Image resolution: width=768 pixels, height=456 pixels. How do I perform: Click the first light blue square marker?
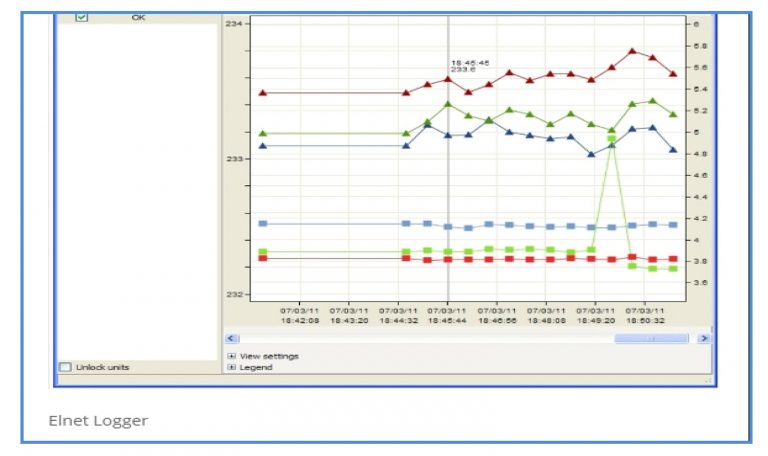(x=263, y=223)
